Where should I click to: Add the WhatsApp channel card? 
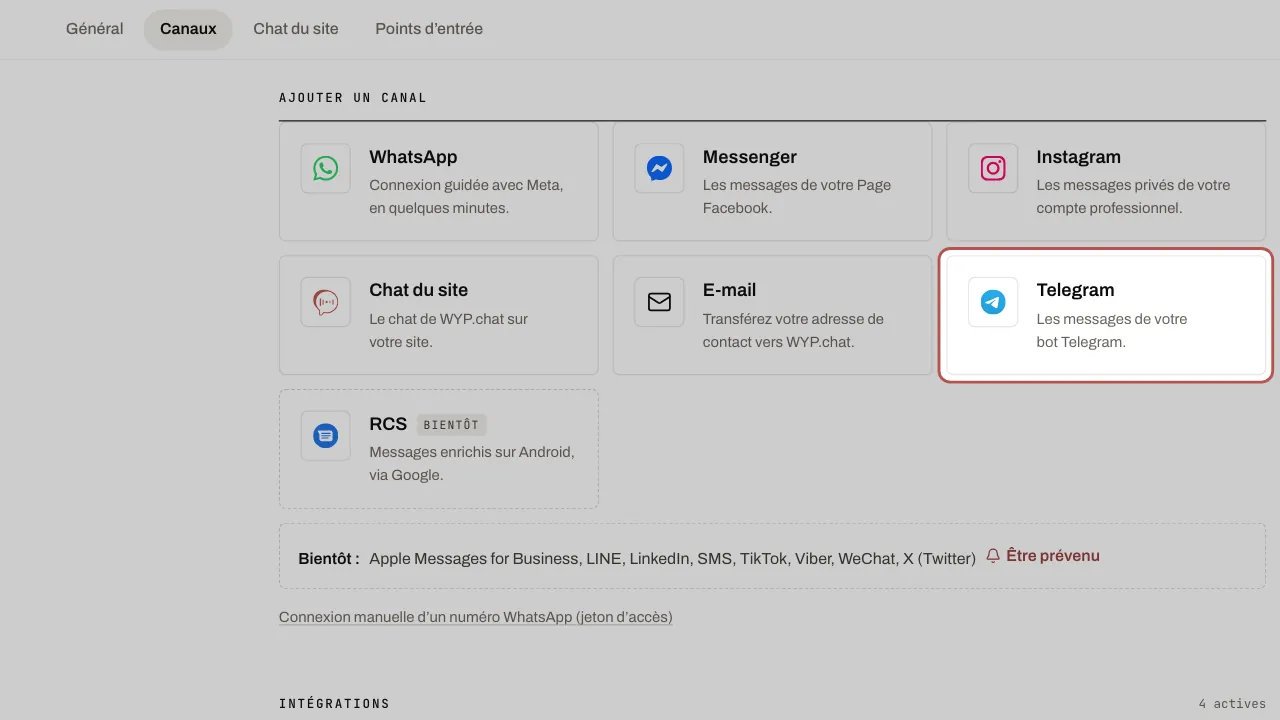tap(439, 181)
